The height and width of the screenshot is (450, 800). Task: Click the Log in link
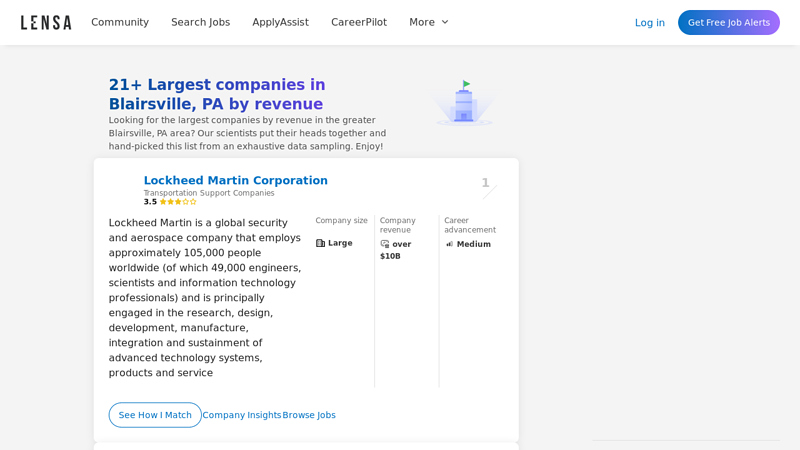649,22
